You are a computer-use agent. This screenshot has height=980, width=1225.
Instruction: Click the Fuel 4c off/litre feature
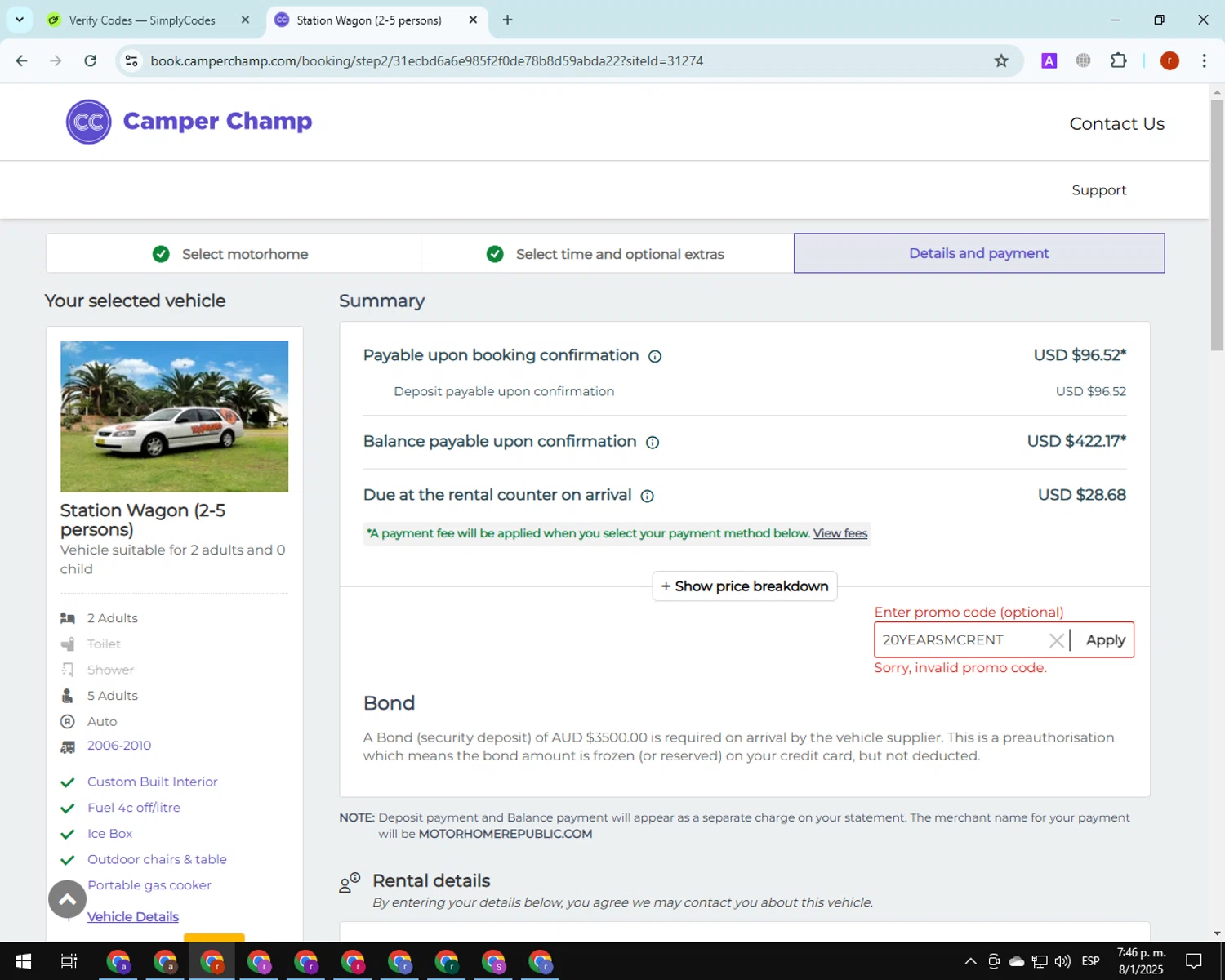(134, 808)
